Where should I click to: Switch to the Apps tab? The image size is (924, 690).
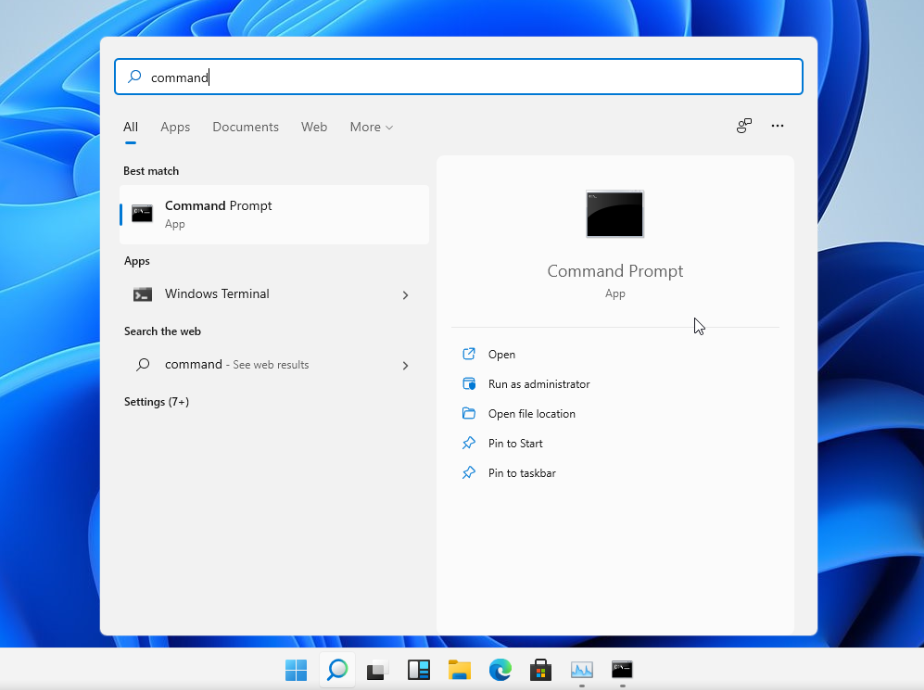click(x=175, y=127)
